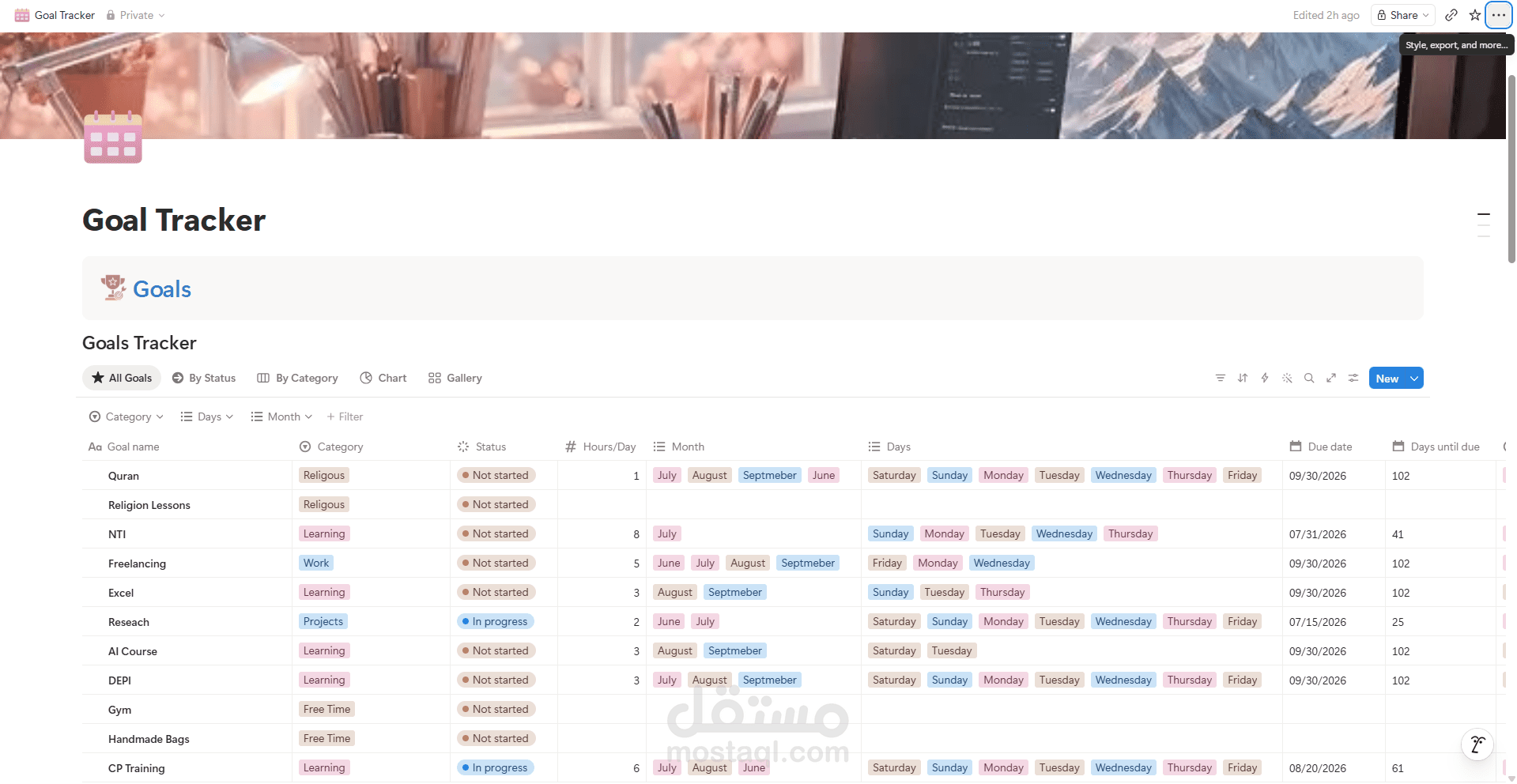Click the Projects category tag for Reseach

[x=323, y=621]
